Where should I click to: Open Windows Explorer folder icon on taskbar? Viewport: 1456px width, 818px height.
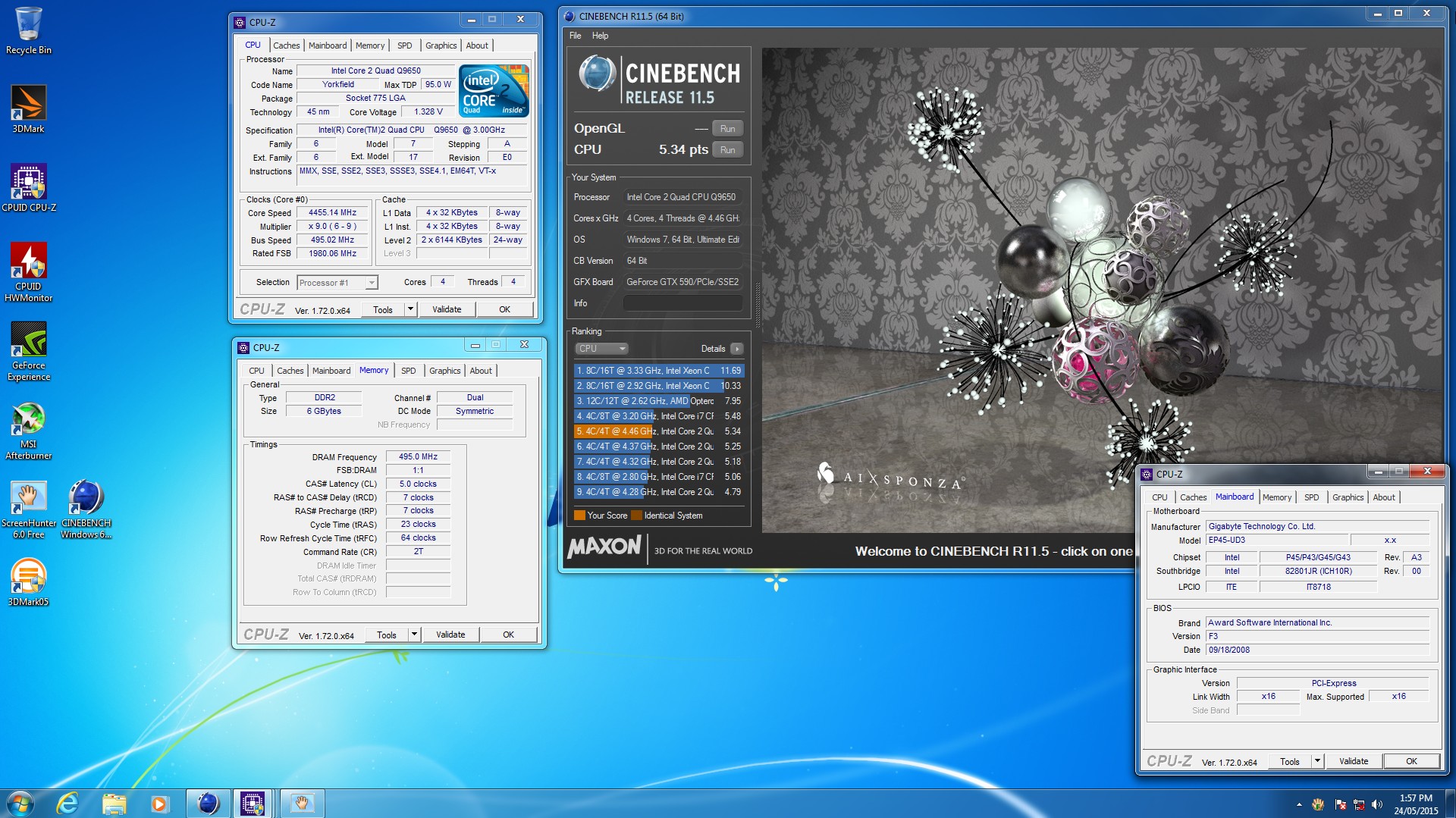click(x=114, y=803)
